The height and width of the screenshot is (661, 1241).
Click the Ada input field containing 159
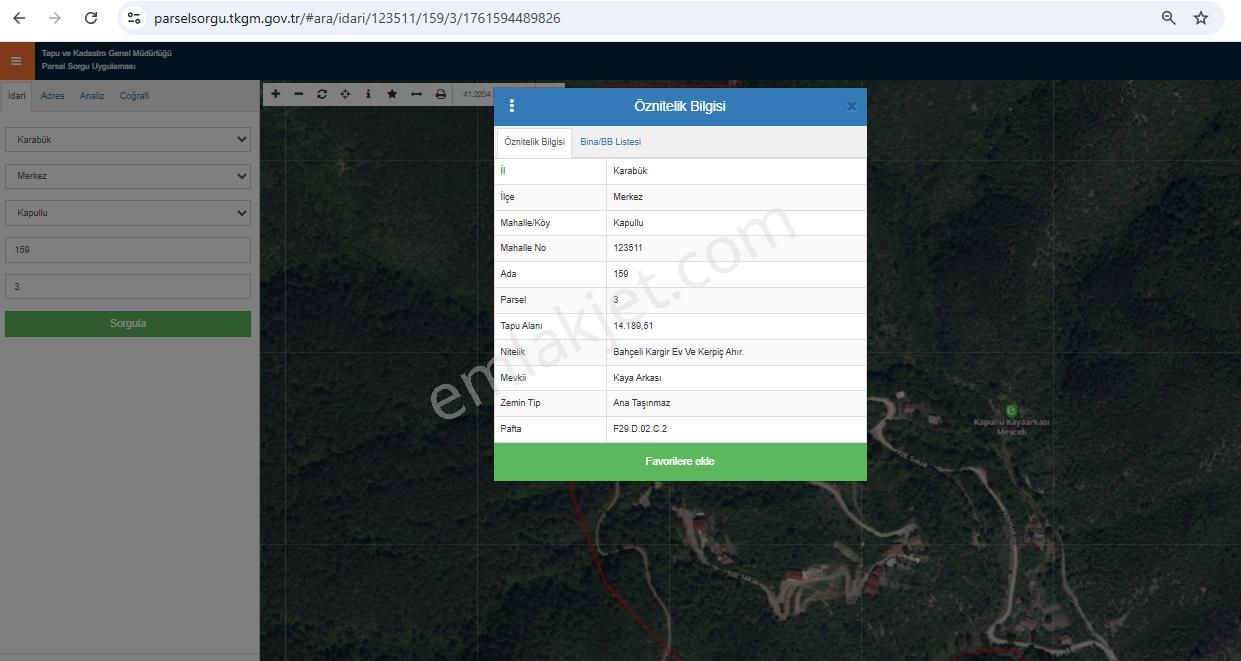pyautogui.click(x=128, y=250)
